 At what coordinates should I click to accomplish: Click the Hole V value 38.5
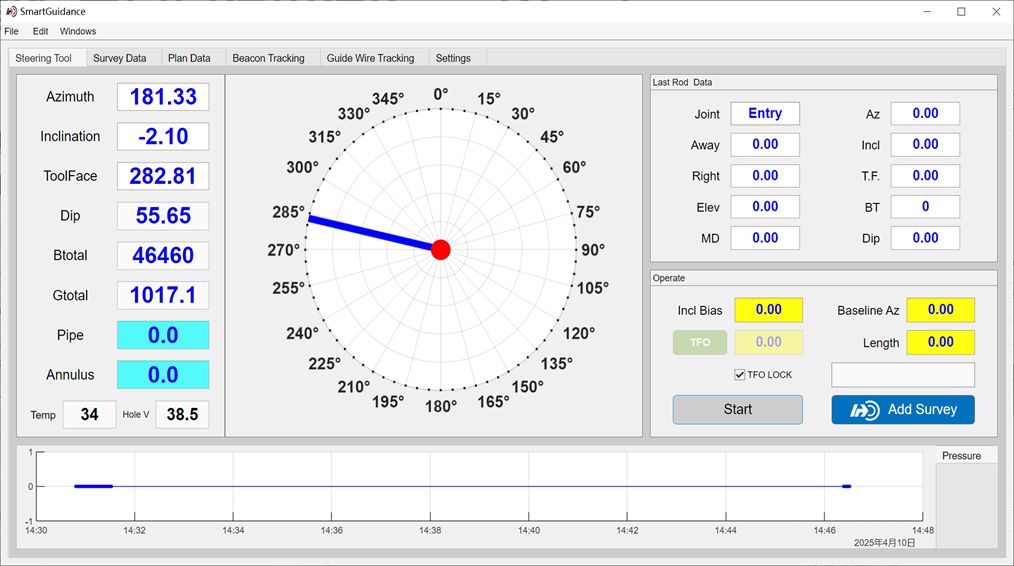[182, 415]
